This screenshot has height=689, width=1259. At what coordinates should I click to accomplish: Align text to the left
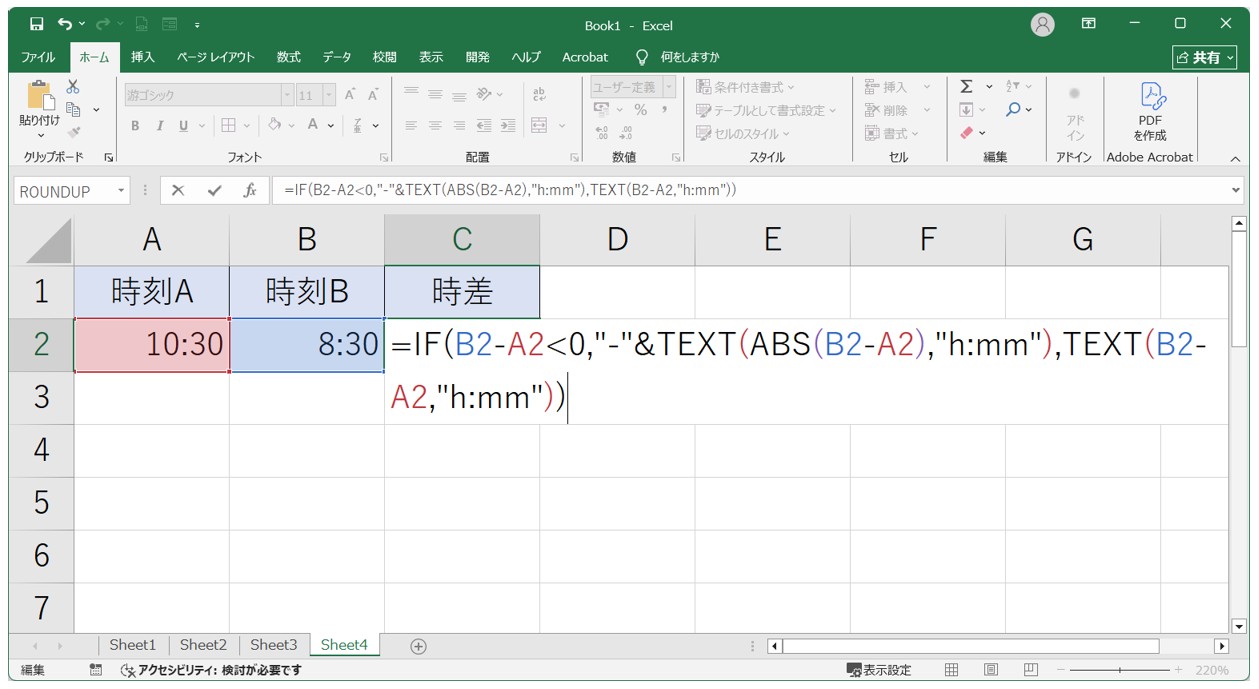411,126
